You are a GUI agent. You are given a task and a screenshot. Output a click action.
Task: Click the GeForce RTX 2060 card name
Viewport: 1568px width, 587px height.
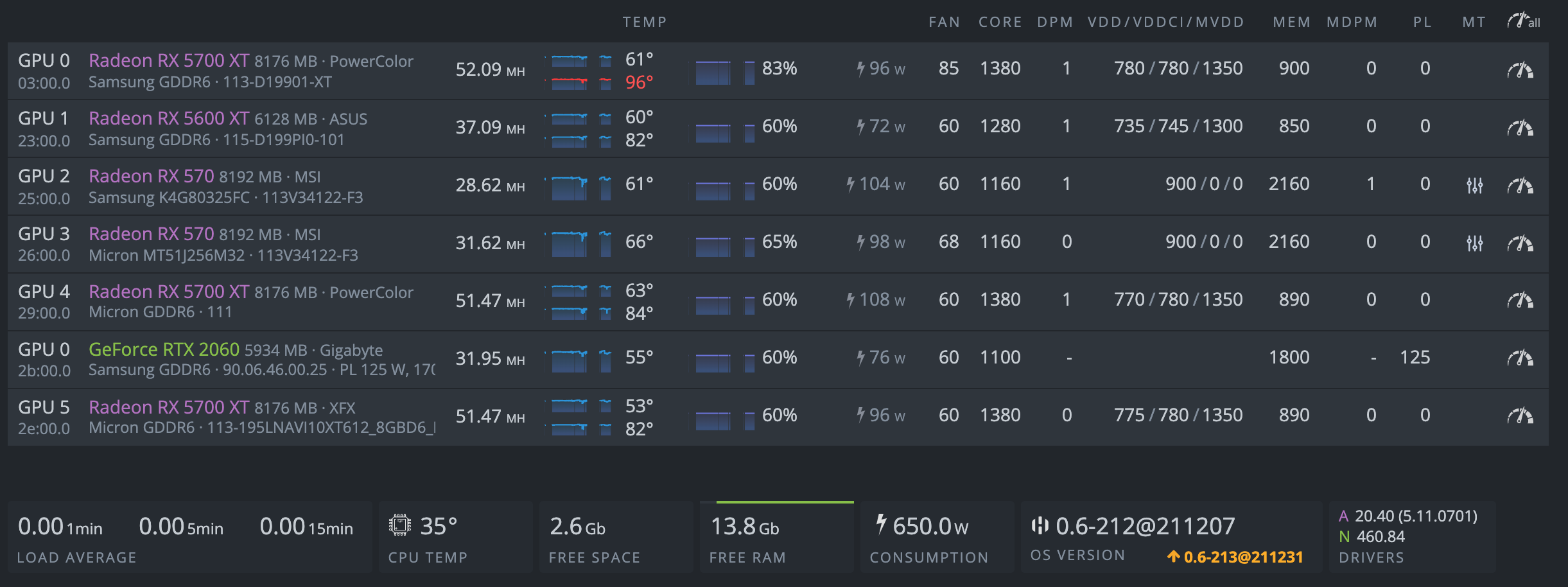tap(164, 349)
